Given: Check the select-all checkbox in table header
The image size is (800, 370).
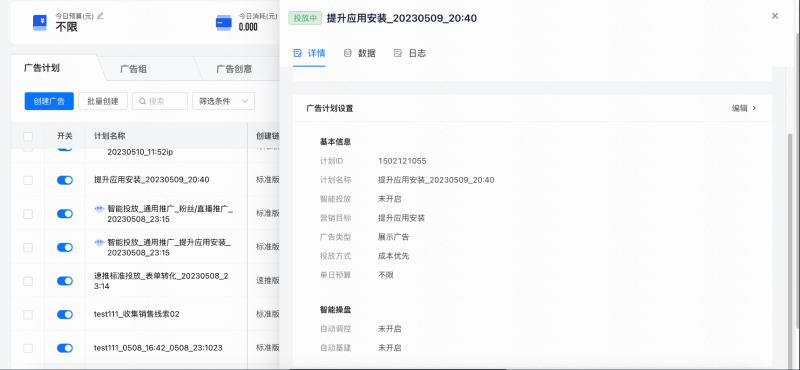Looking at the screenshot, I should pyautogui.click(x=28, y=136).
